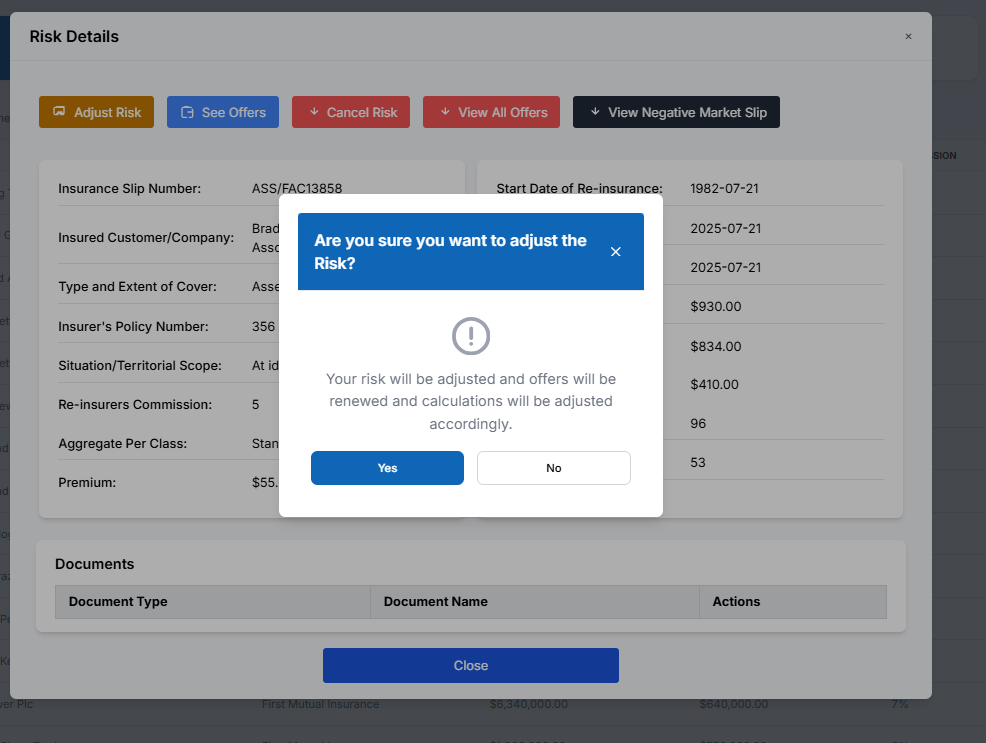Click the Documents section title
The height and width of the screenshot is (743, 986).
coord(94,564)
